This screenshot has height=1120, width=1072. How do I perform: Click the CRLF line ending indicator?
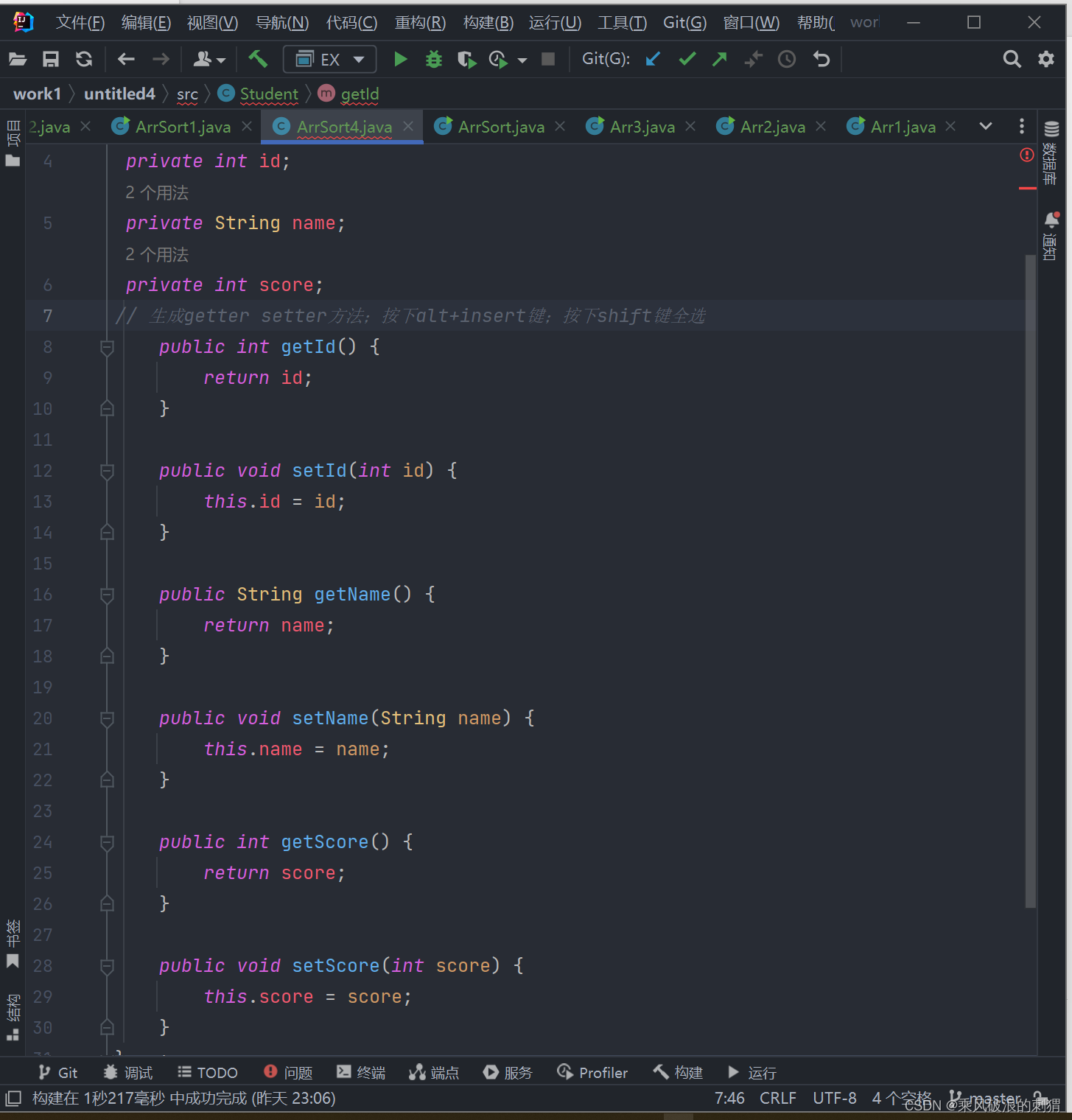[778, 1098]
